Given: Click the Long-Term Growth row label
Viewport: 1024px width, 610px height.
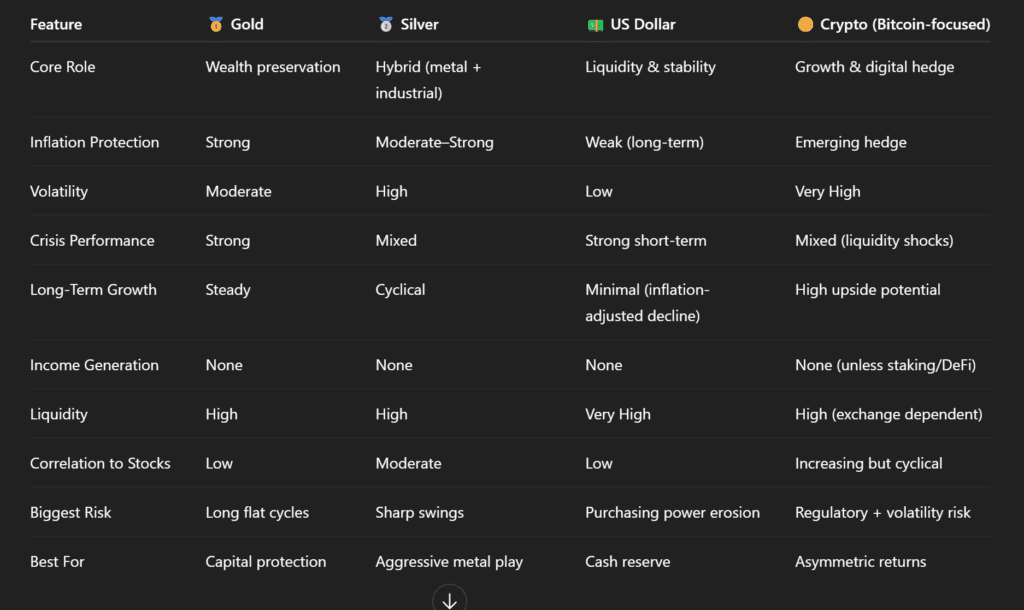Looking at the screenshot, I should [x=93, y=289].
